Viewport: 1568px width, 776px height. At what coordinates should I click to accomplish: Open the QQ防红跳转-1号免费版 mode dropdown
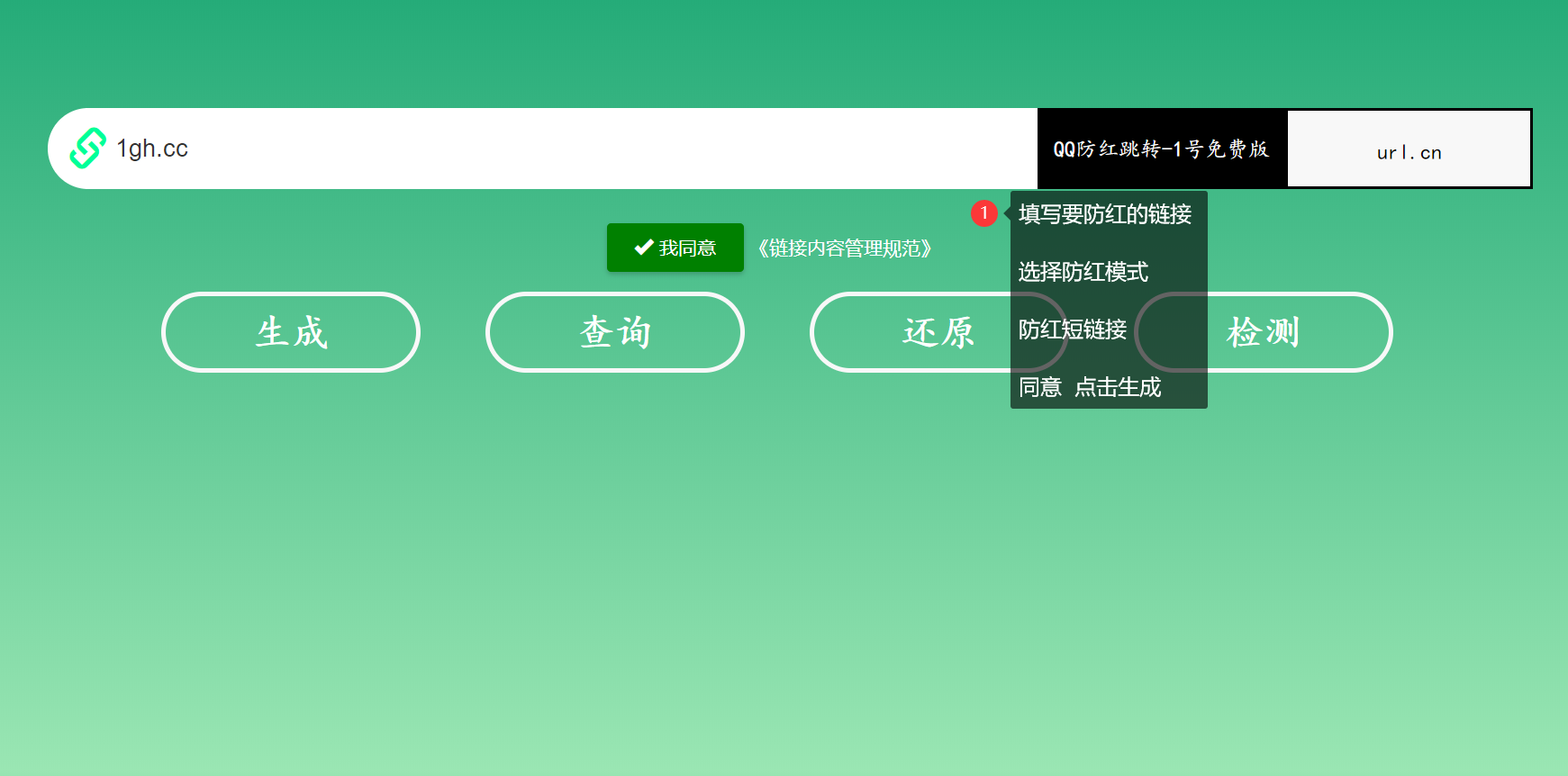coord(1161,149)
